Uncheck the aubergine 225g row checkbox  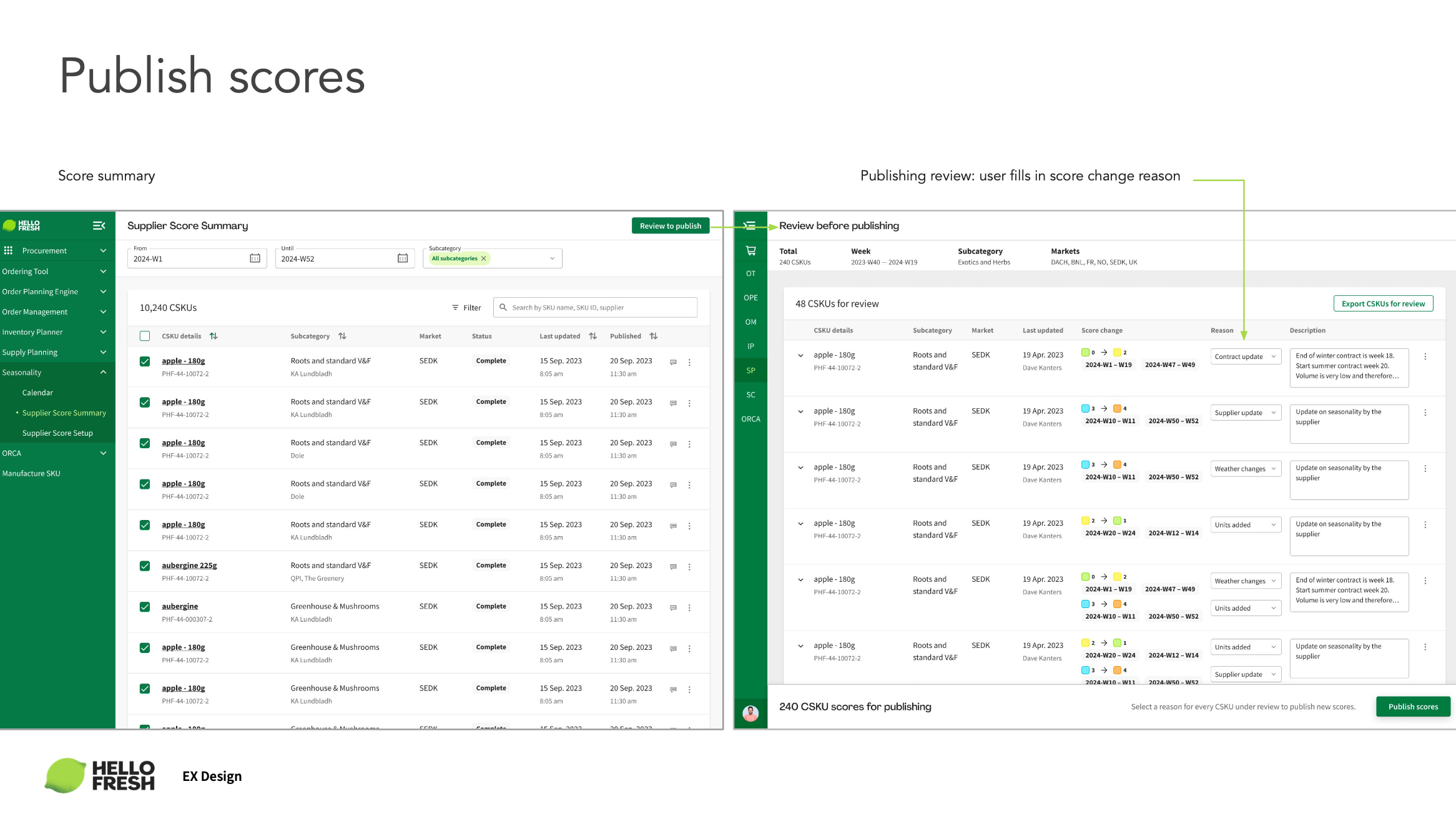145,566
